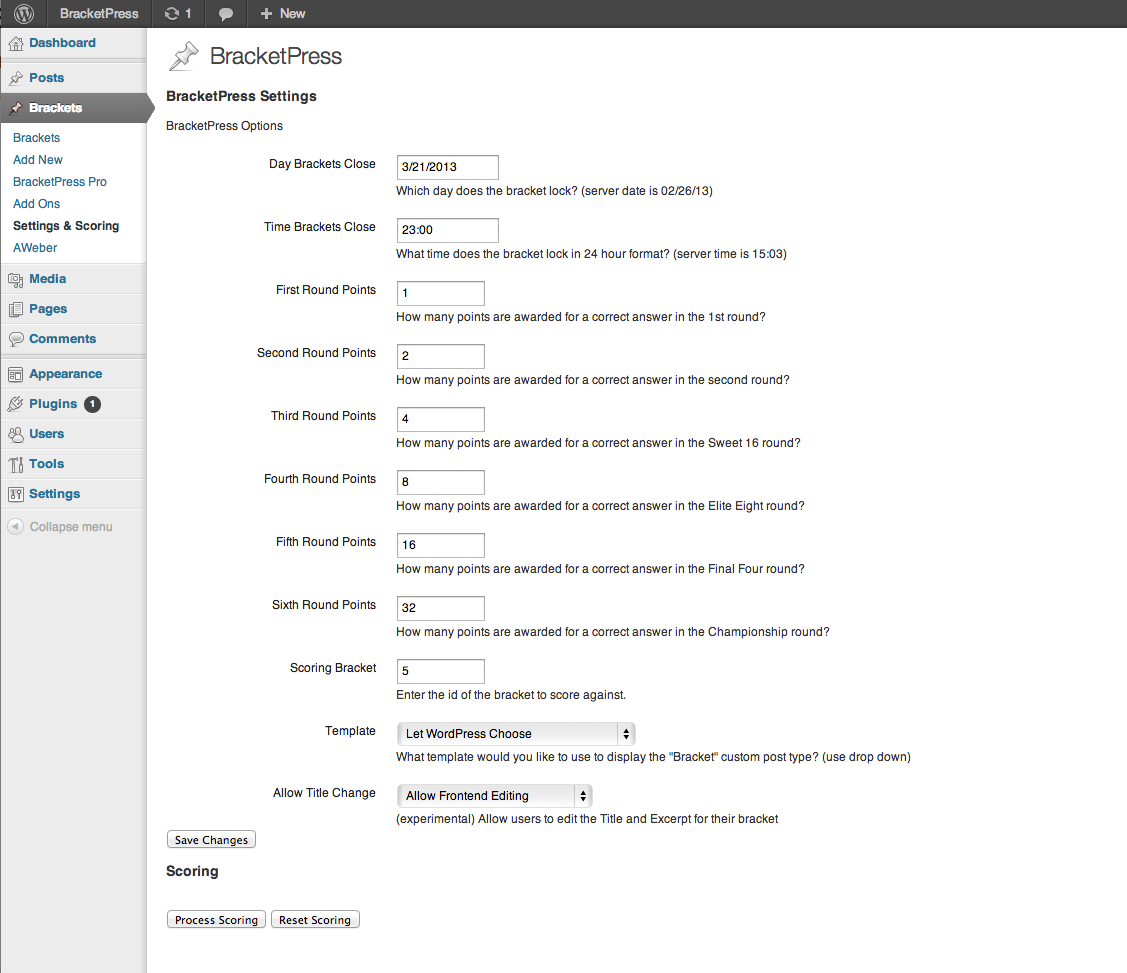Open the updates refresh icon
Viewport: 1127px width, 973px height.
click(172, 14)
